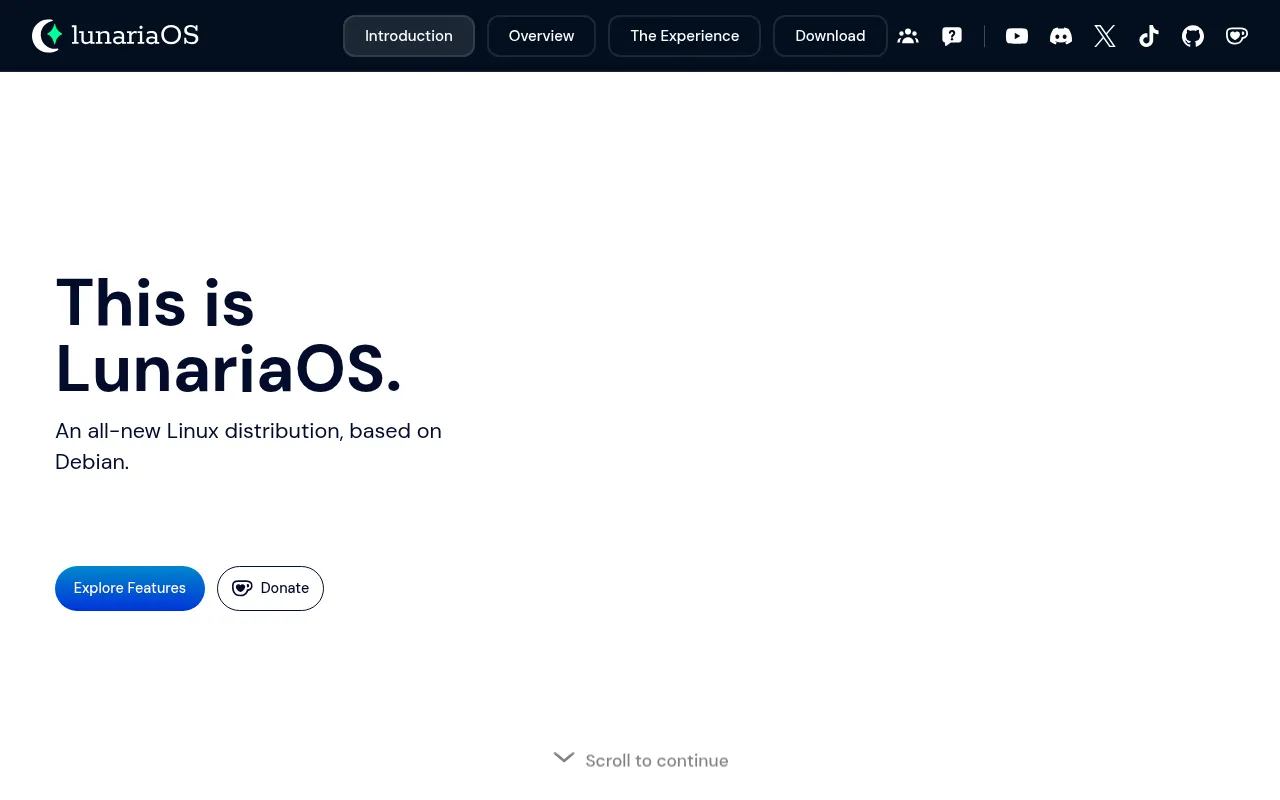Open the X (Twitter) icon
Image resolution: width=1280 pixels, height=800 pixels.
click(x=1105, y=36)
